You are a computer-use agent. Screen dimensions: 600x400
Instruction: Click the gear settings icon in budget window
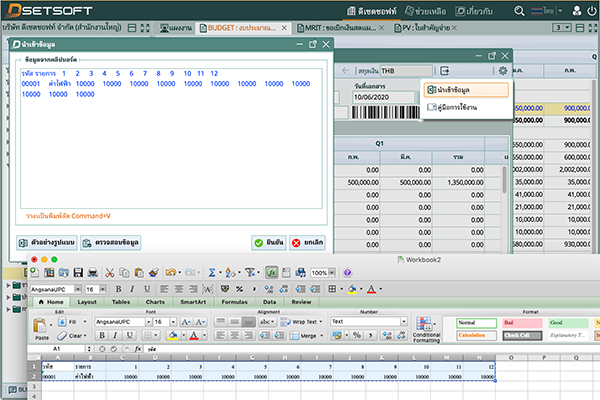click(x=502, y=71)
